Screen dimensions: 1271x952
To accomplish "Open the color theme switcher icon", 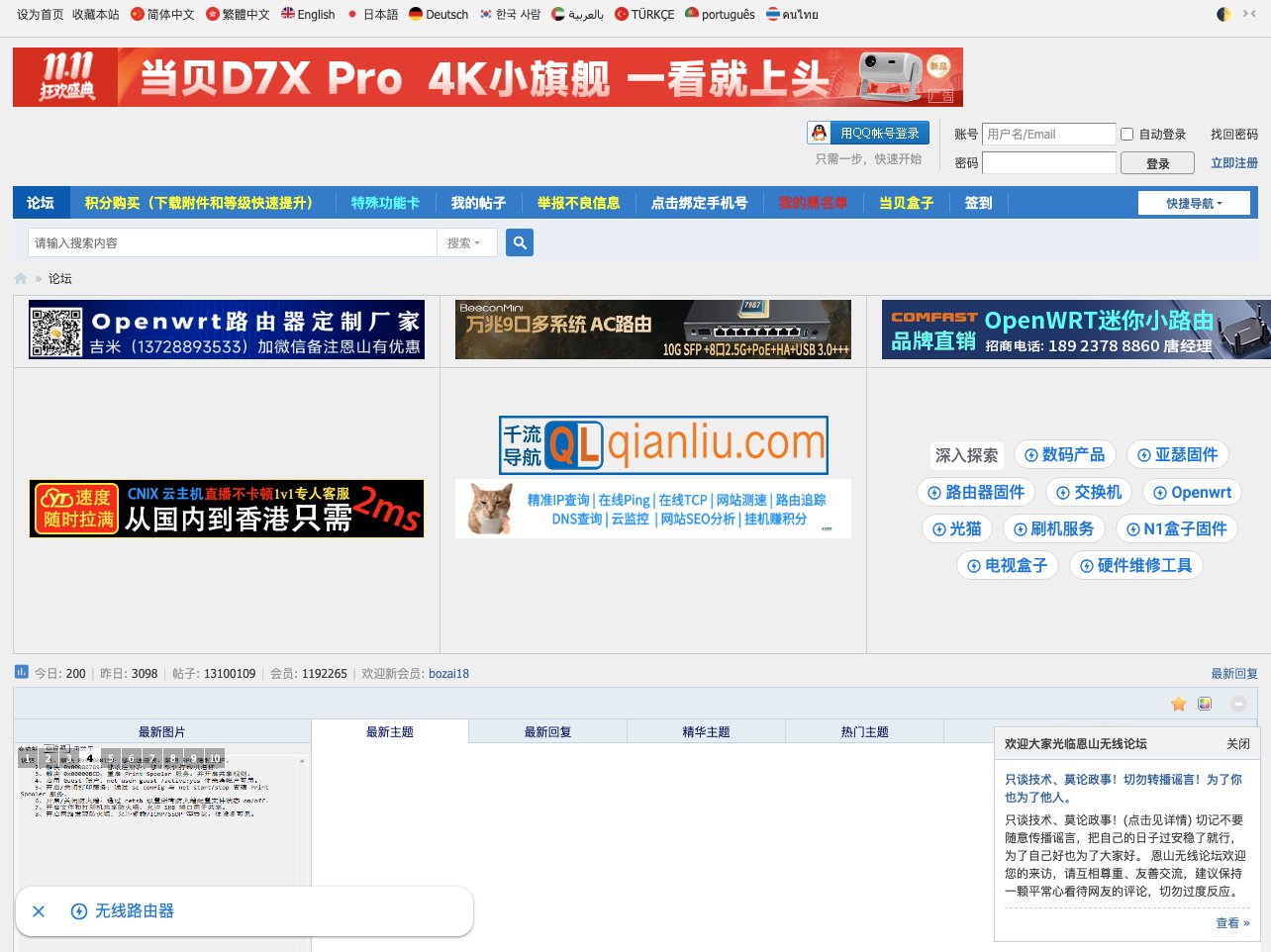I will (x=1205, y=704).
